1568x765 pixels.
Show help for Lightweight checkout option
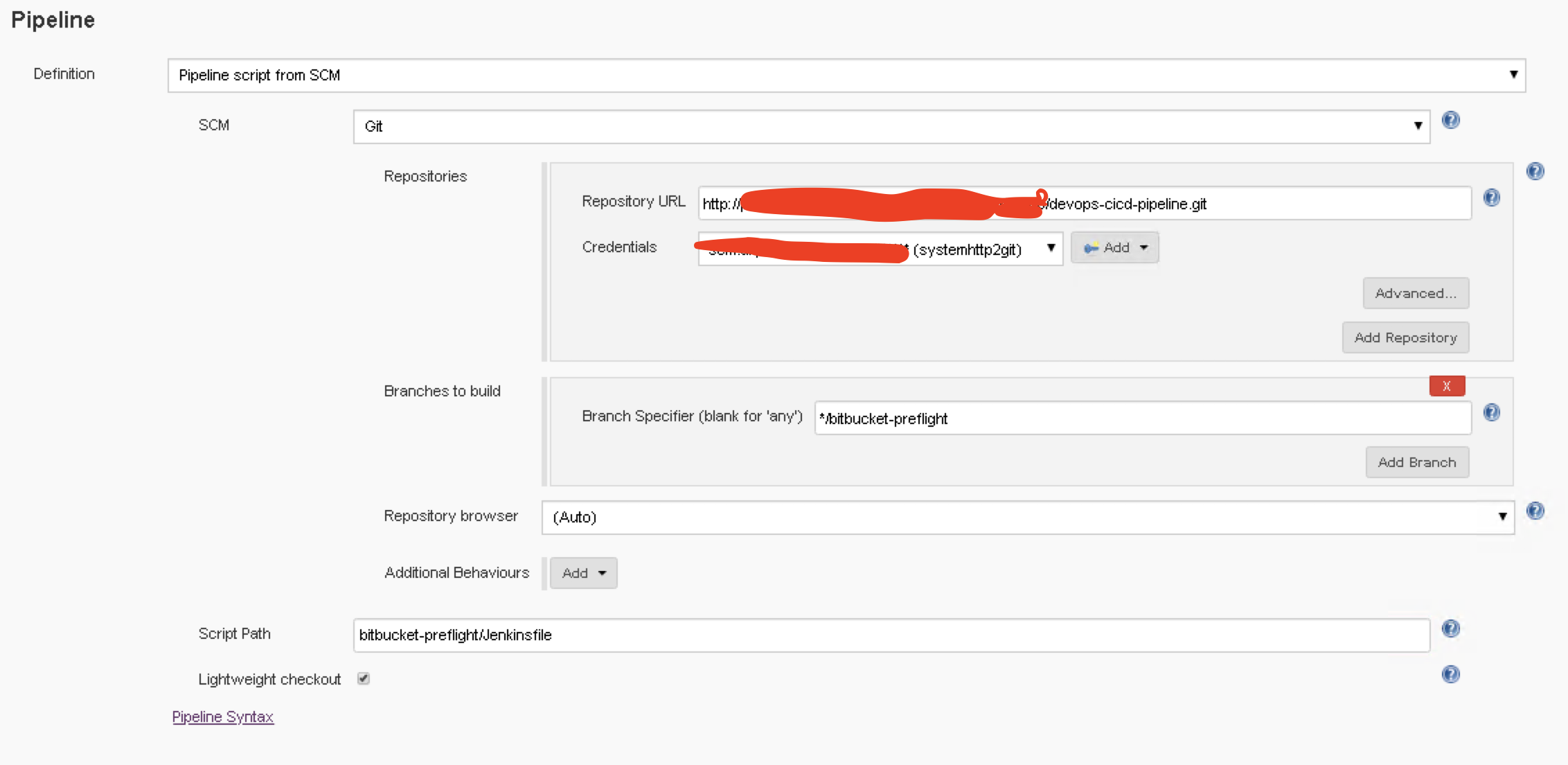coord(1450,674)
